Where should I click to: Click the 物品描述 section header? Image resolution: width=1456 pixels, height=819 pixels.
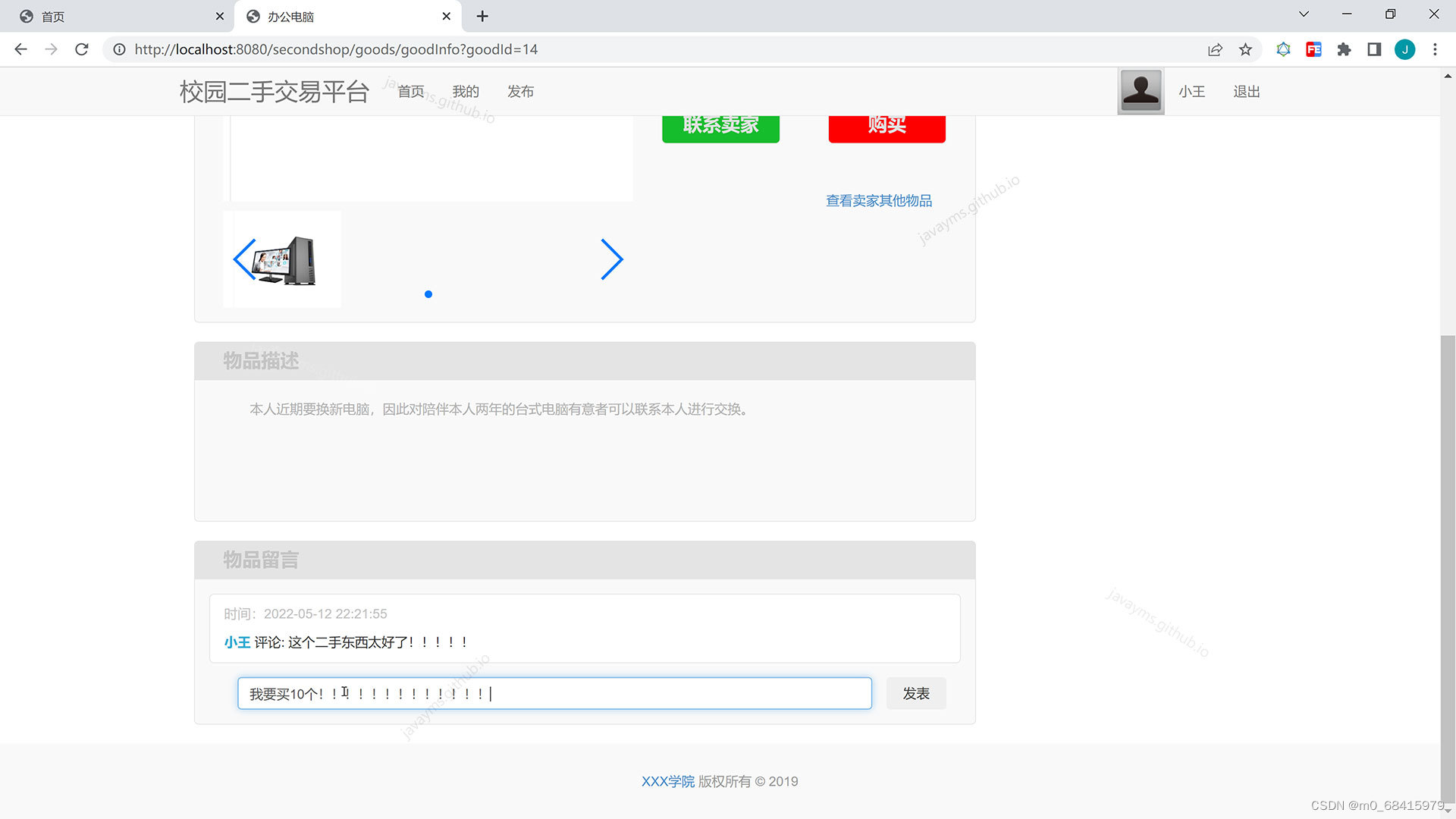585,361
